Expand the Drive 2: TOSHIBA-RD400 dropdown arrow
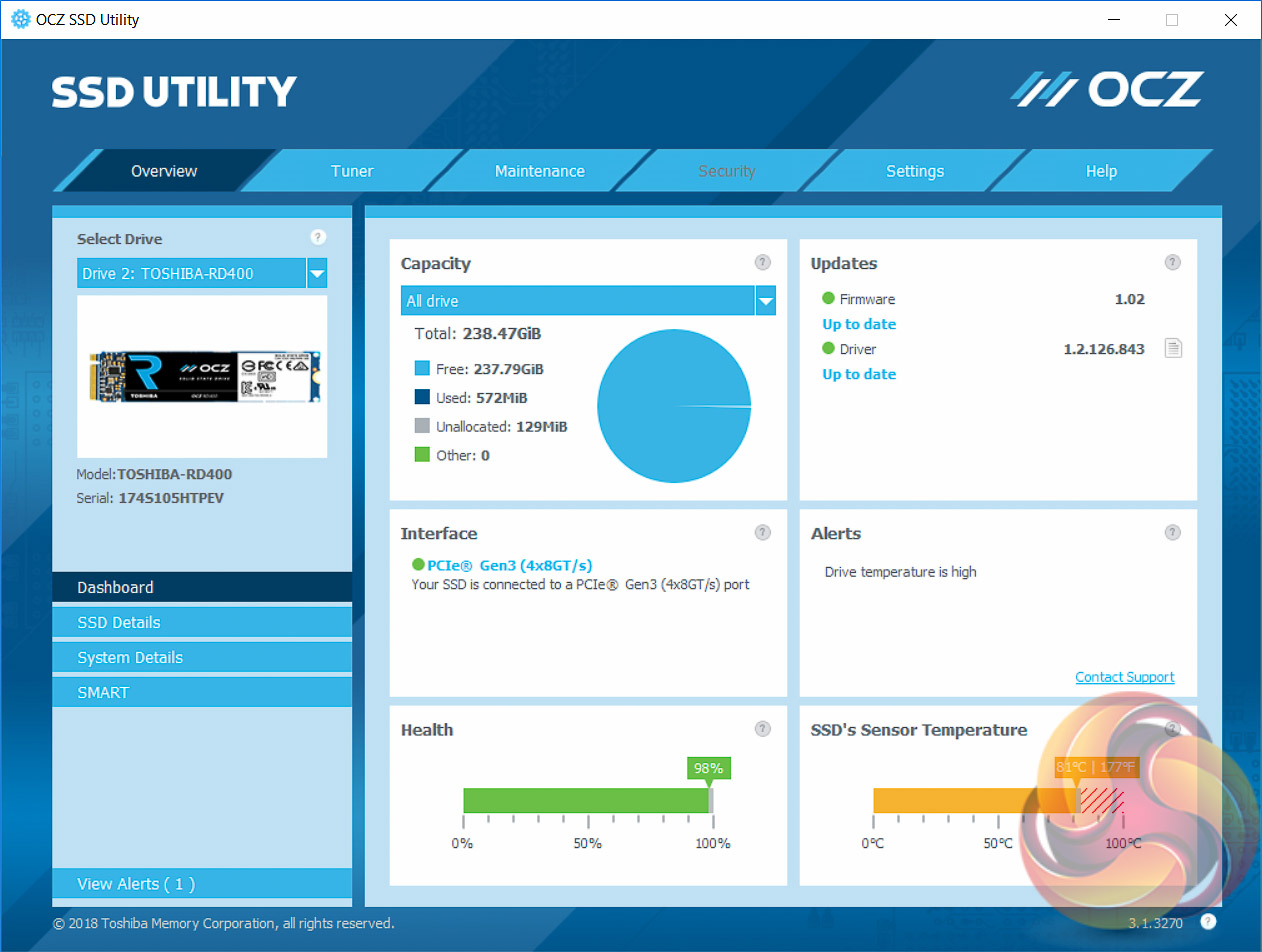The image size is (1262, 952). pos(317,273)
